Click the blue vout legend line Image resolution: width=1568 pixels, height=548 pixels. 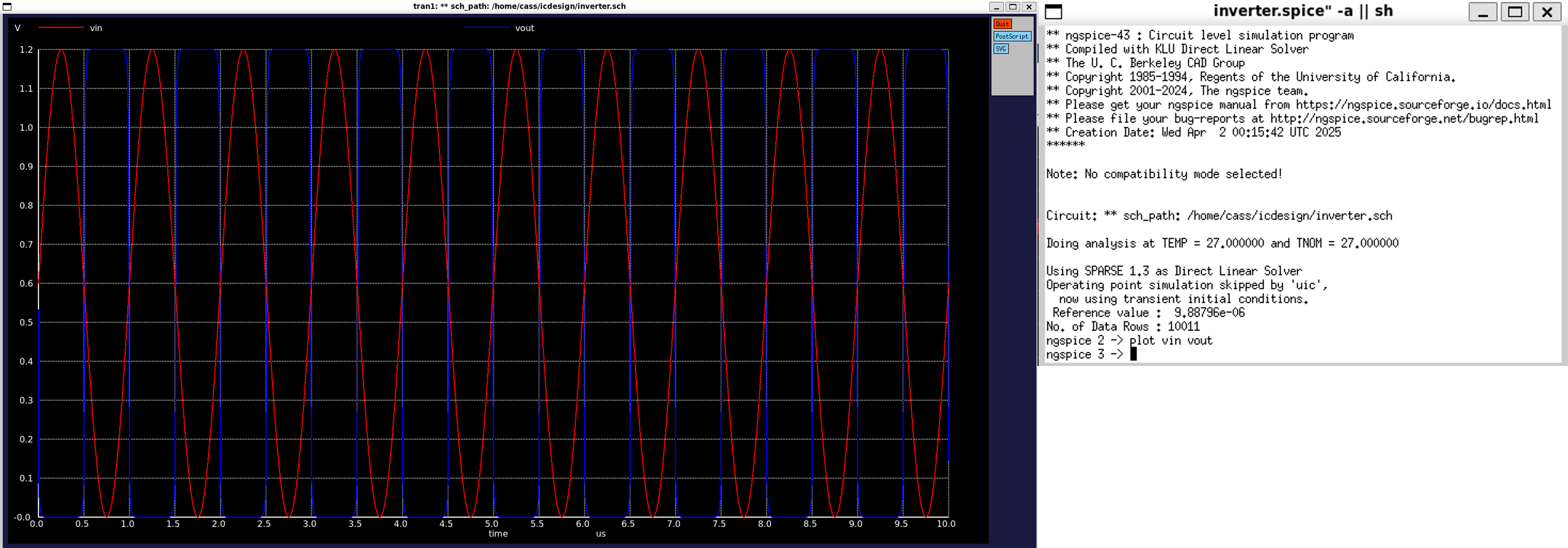pos(486,28)
